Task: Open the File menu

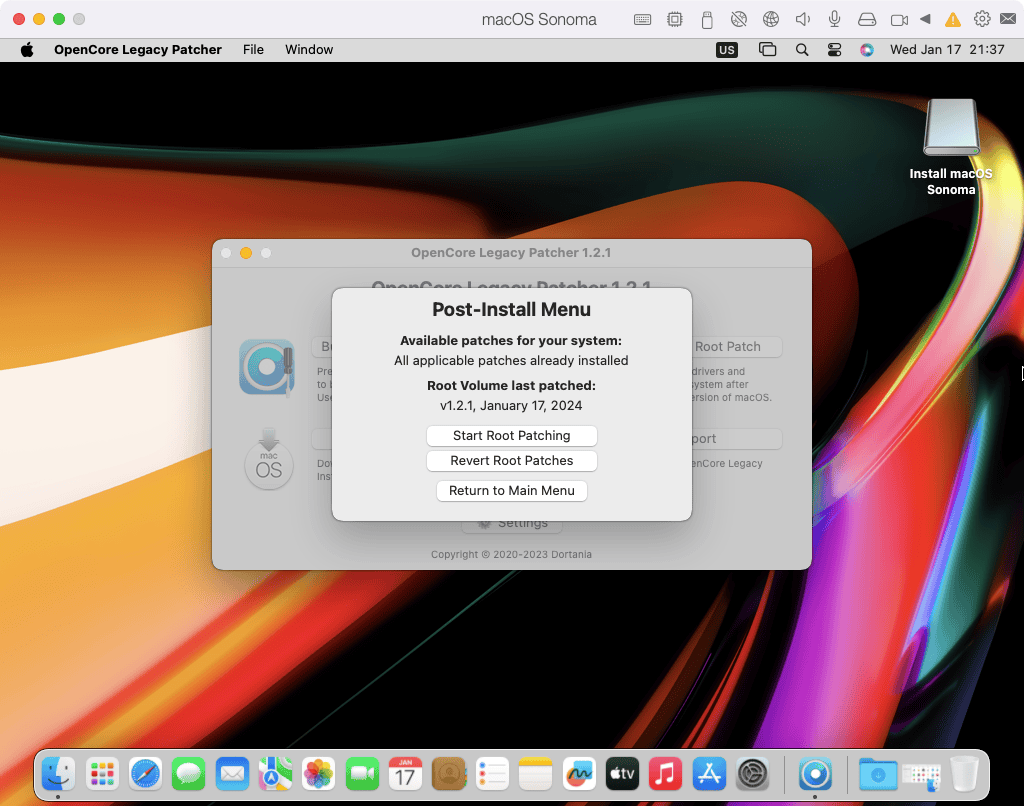Action: pos(253,49)
